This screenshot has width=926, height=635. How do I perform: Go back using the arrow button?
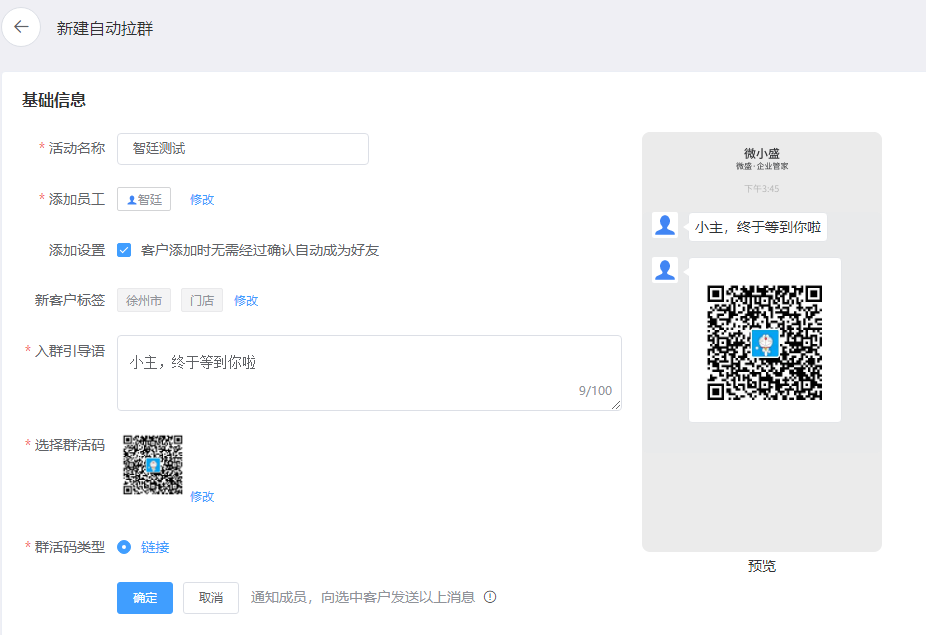coord(21,27)
